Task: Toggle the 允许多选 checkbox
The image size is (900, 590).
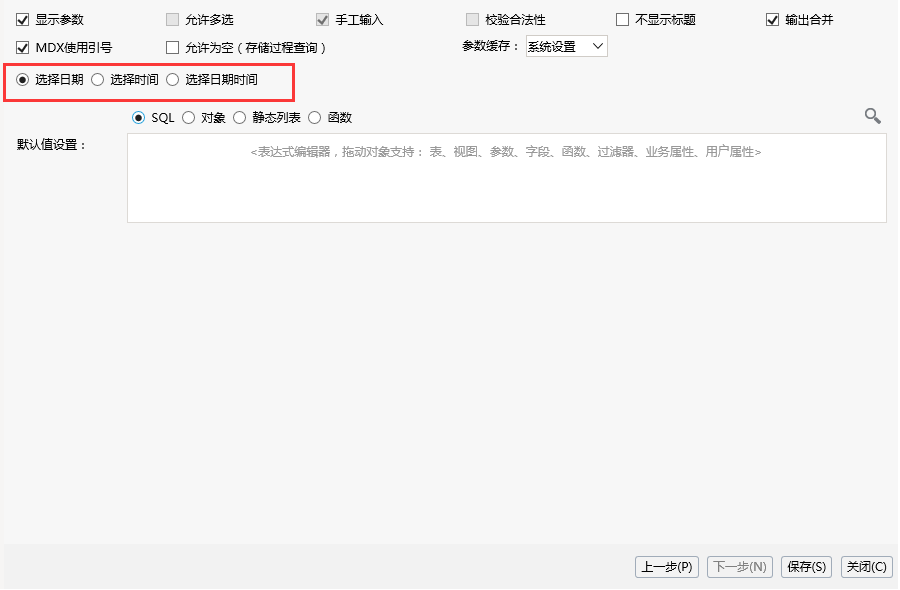Action: [x=172, y=20]
